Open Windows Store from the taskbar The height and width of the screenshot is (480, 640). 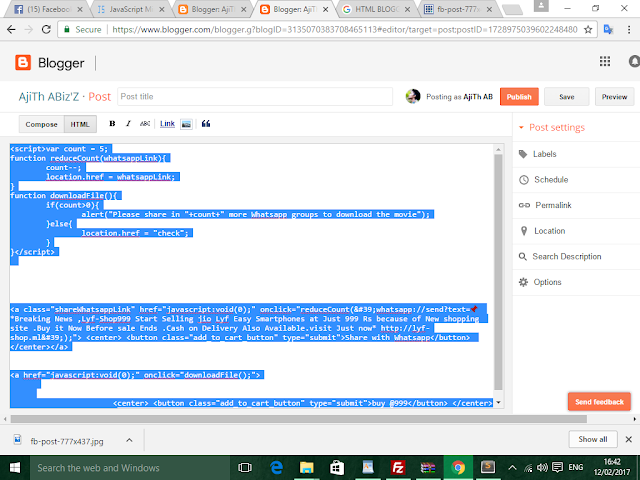(337, 468)
